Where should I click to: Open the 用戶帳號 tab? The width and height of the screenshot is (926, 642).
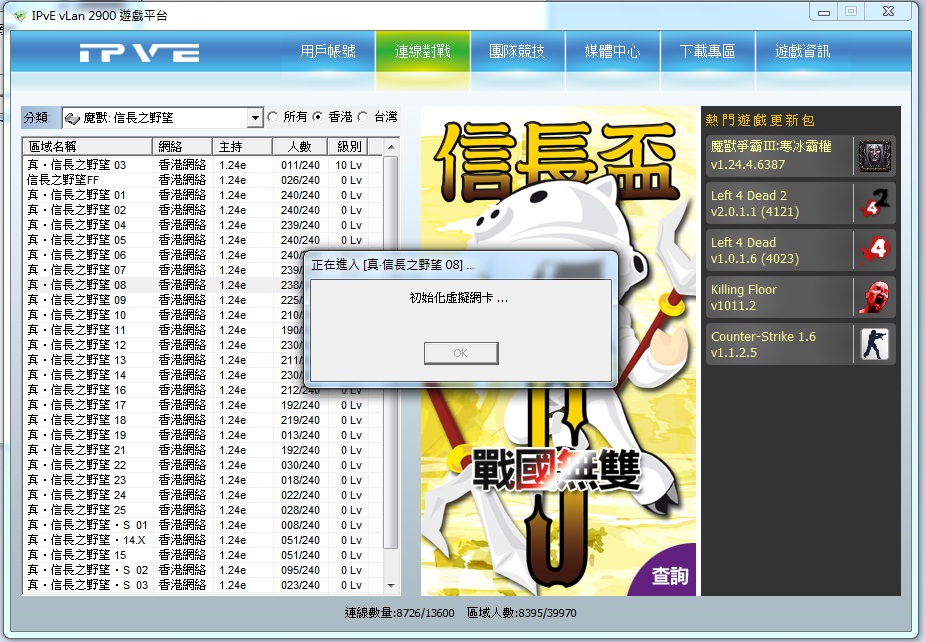pyautogui.click(x=328, y=51)
